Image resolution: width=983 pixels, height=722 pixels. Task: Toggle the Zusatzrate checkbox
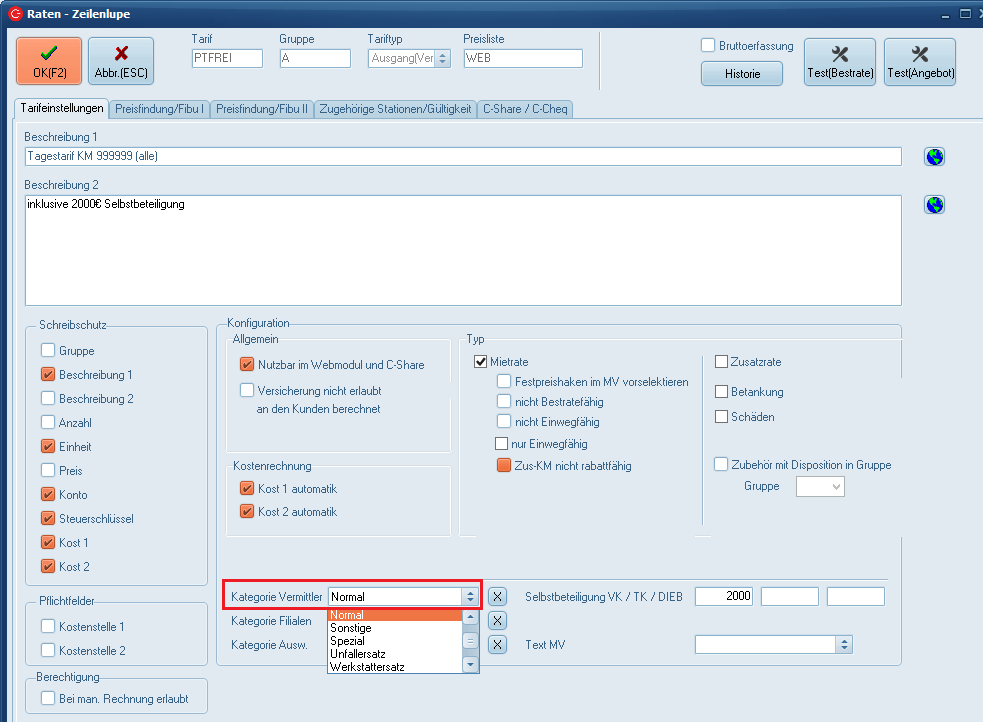pos(722,362)
